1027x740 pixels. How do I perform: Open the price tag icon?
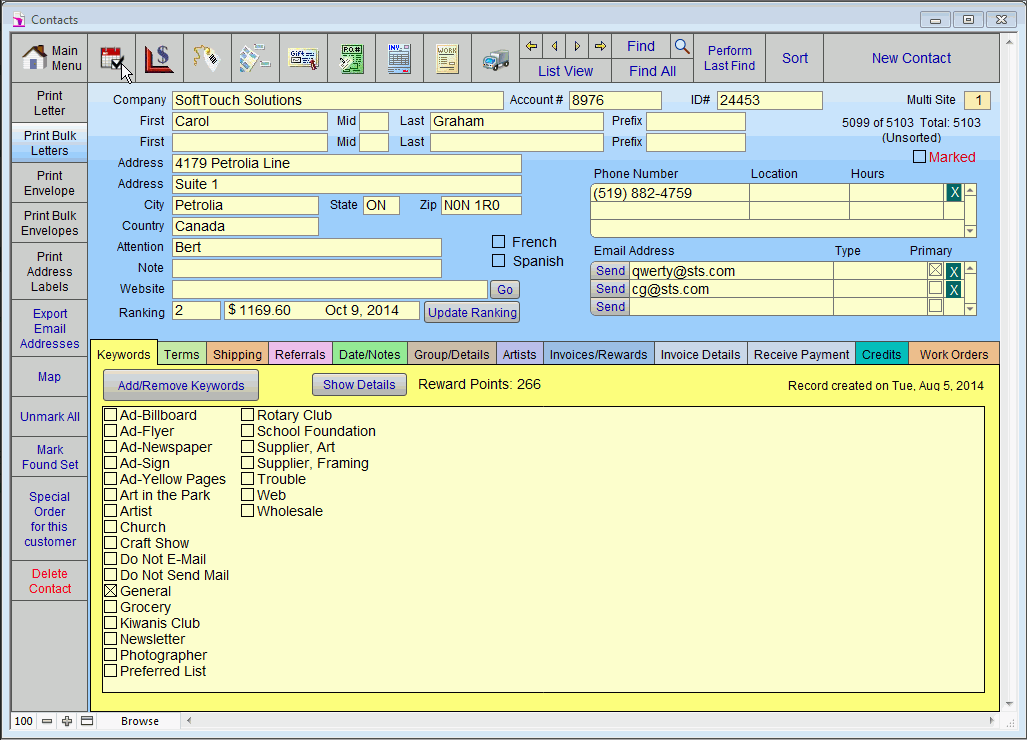[207, 59]
